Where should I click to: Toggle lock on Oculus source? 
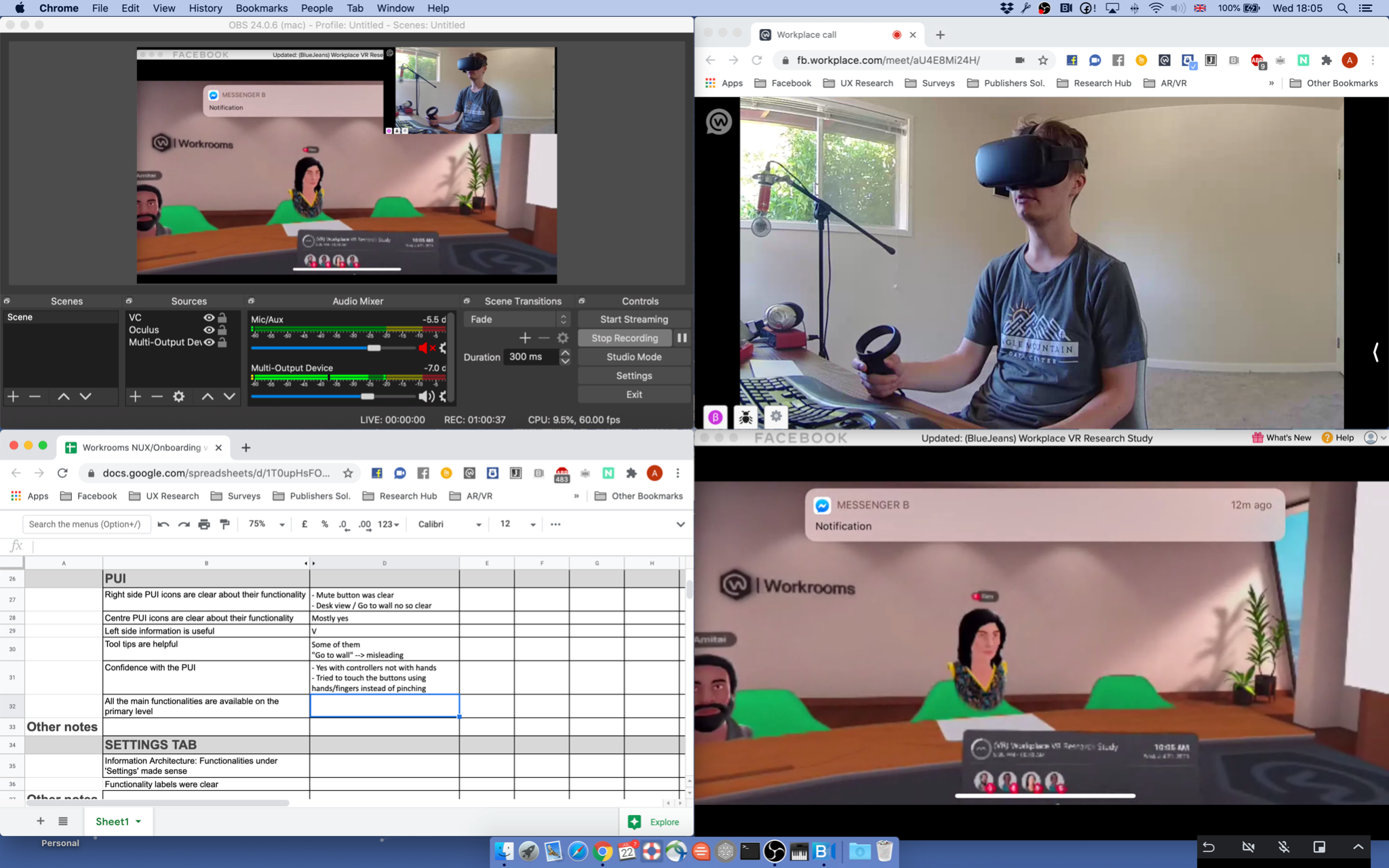[222, 330]
